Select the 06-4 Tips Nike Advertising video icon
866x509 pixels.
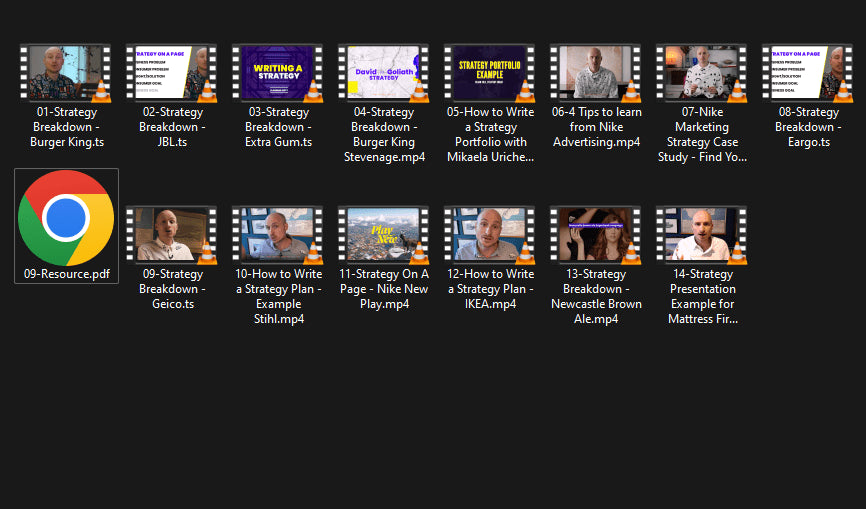click(x=595, y=73)
